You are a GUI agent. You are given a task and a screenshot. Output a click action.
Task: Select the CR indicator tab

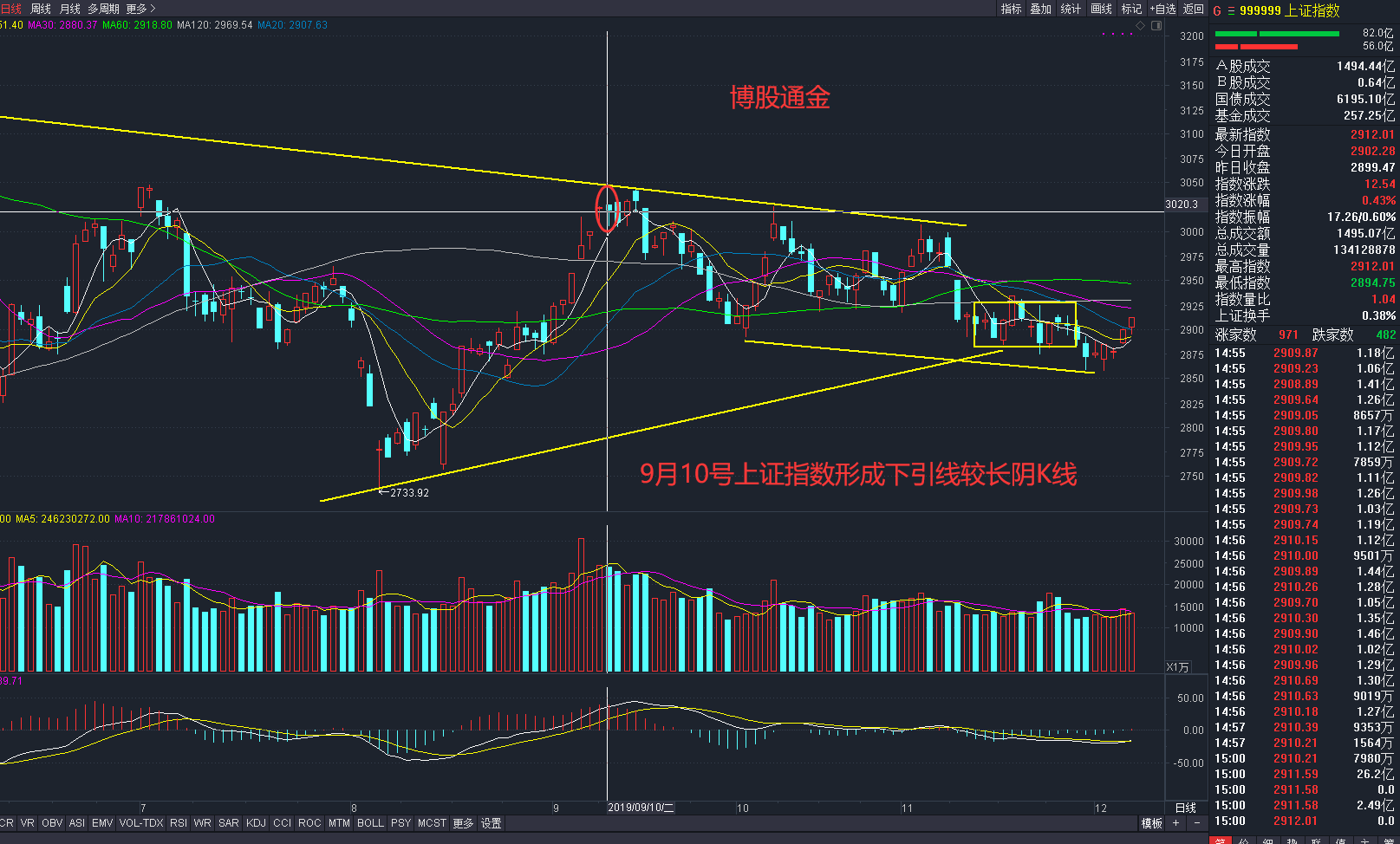(x=7, y=823)
